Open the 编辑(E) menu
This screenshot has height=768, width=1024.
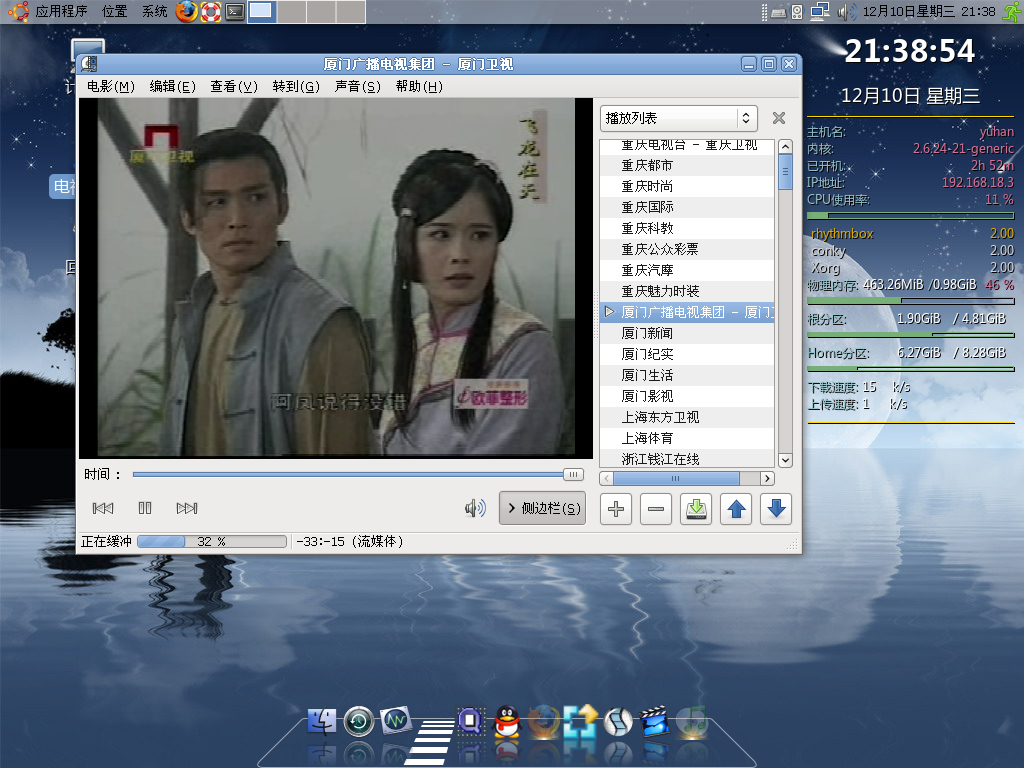pyautogui.click(x=172, y=86)
